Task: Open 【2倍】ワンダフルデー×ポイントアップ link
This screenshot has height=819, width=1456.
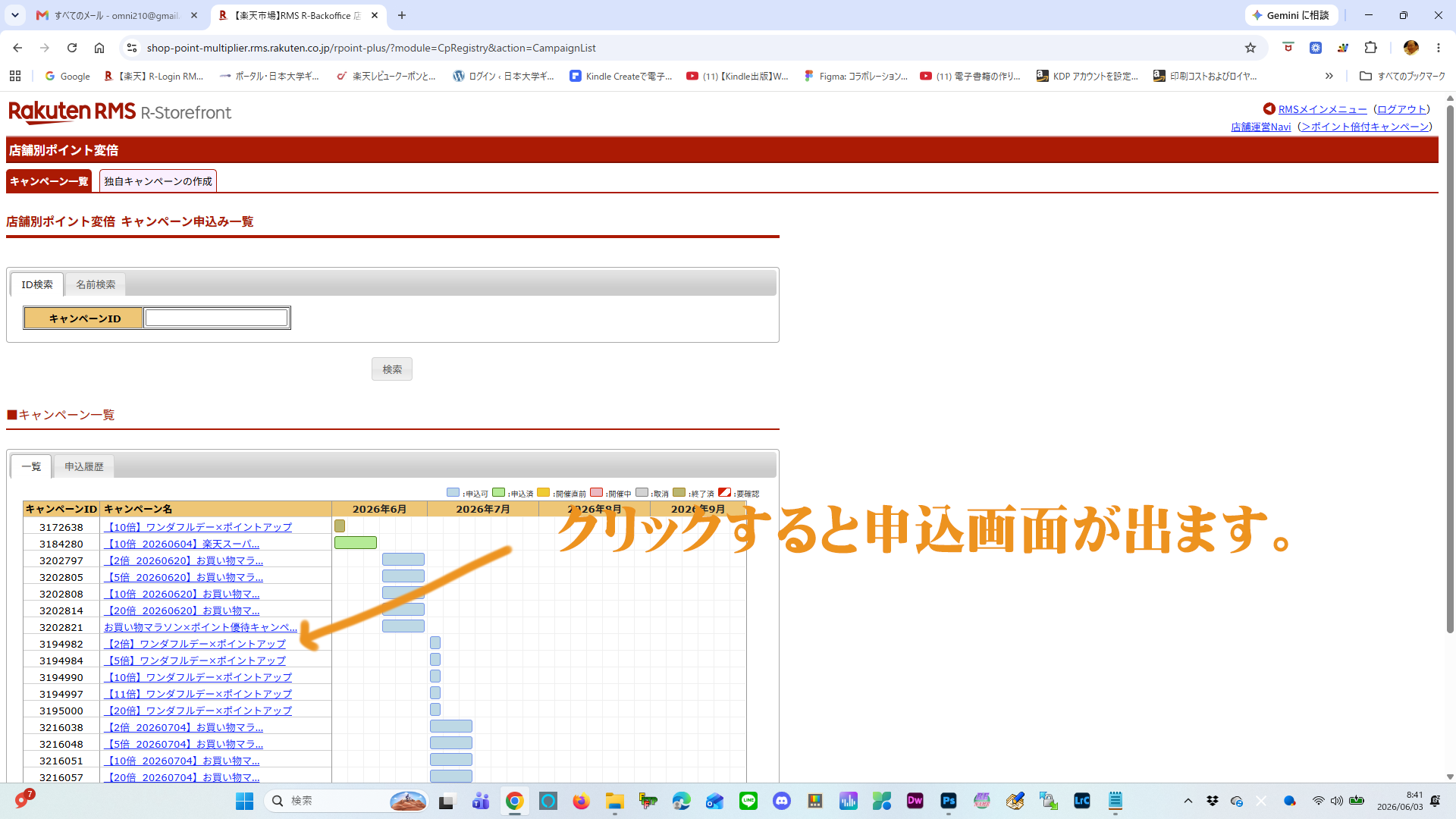Action: 195,644
